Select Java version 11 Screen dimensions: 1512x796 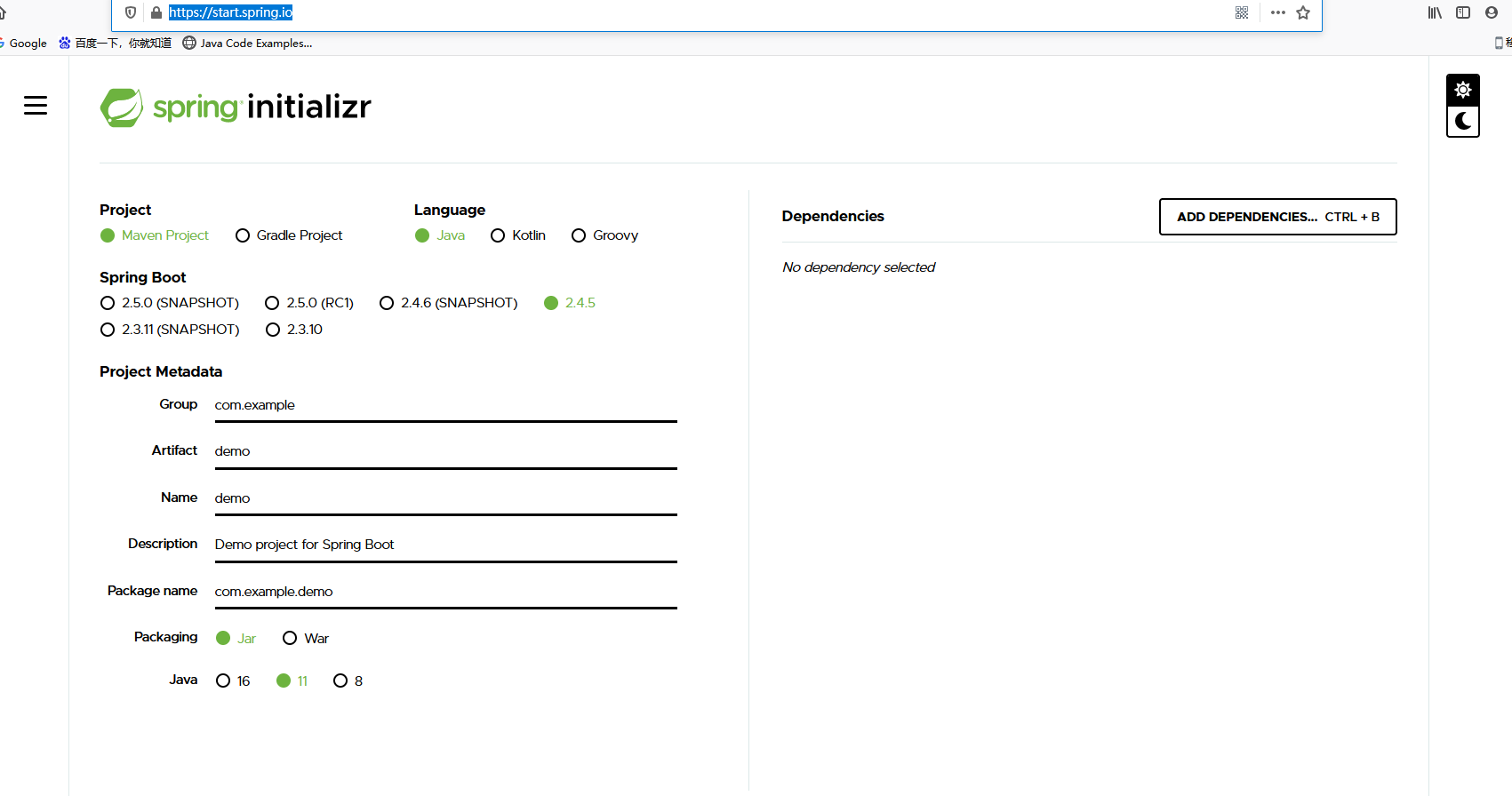(x=292, y=681)
